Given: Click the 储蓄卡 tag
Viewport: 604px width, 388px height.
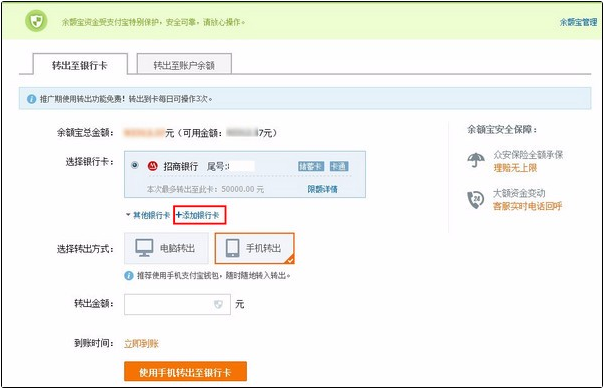Looking at the screenshot, I should point(311,166).
